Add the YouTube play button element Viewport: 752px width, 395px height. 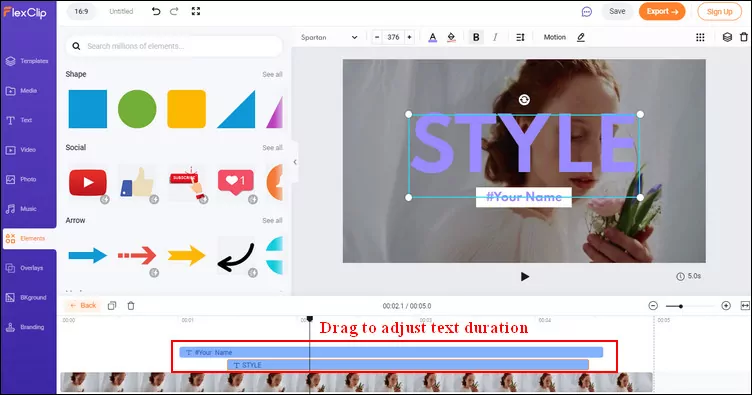point(88,182)
